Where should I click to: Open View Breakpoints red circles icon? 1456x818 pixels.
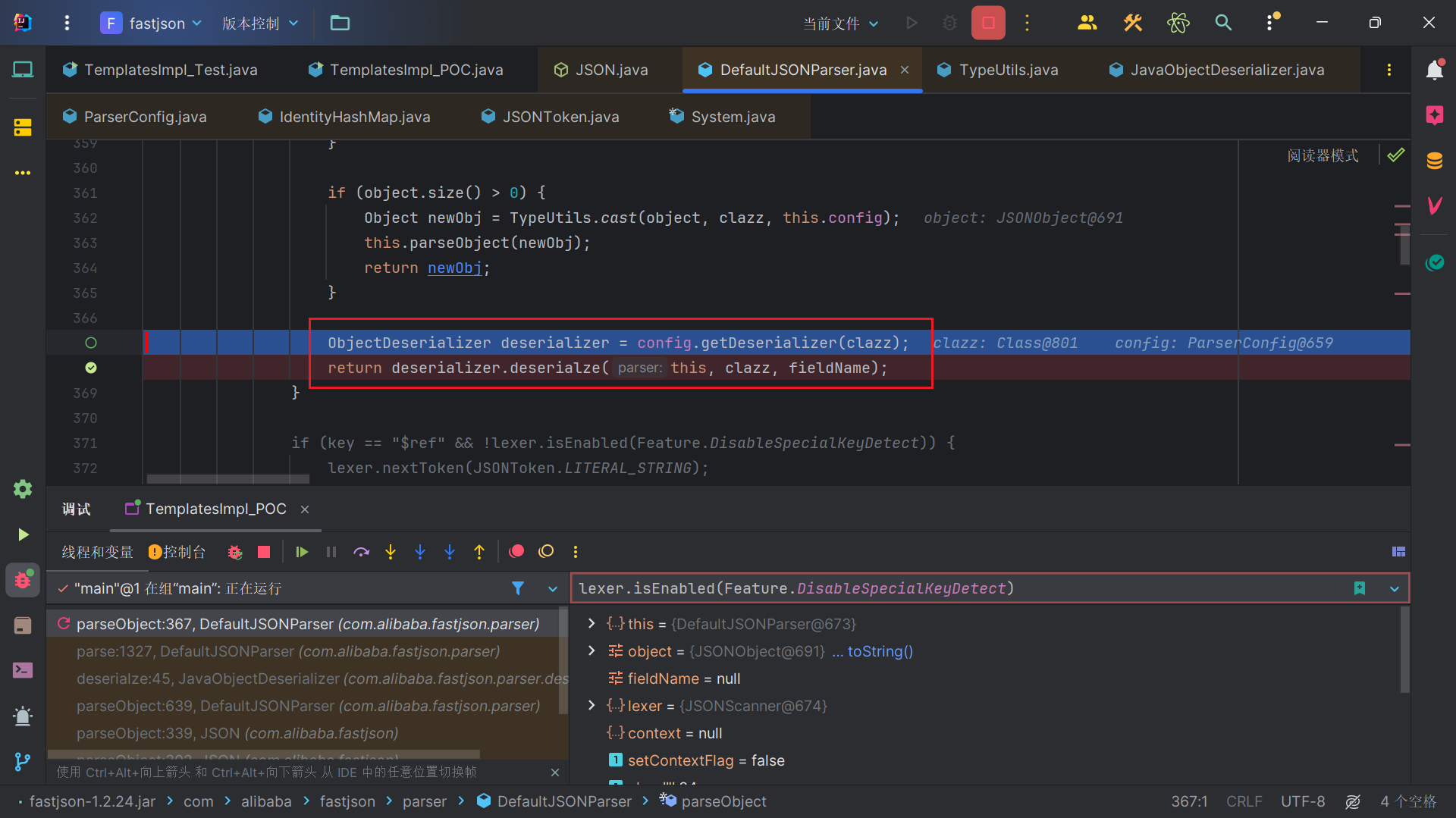pos(516,551)
